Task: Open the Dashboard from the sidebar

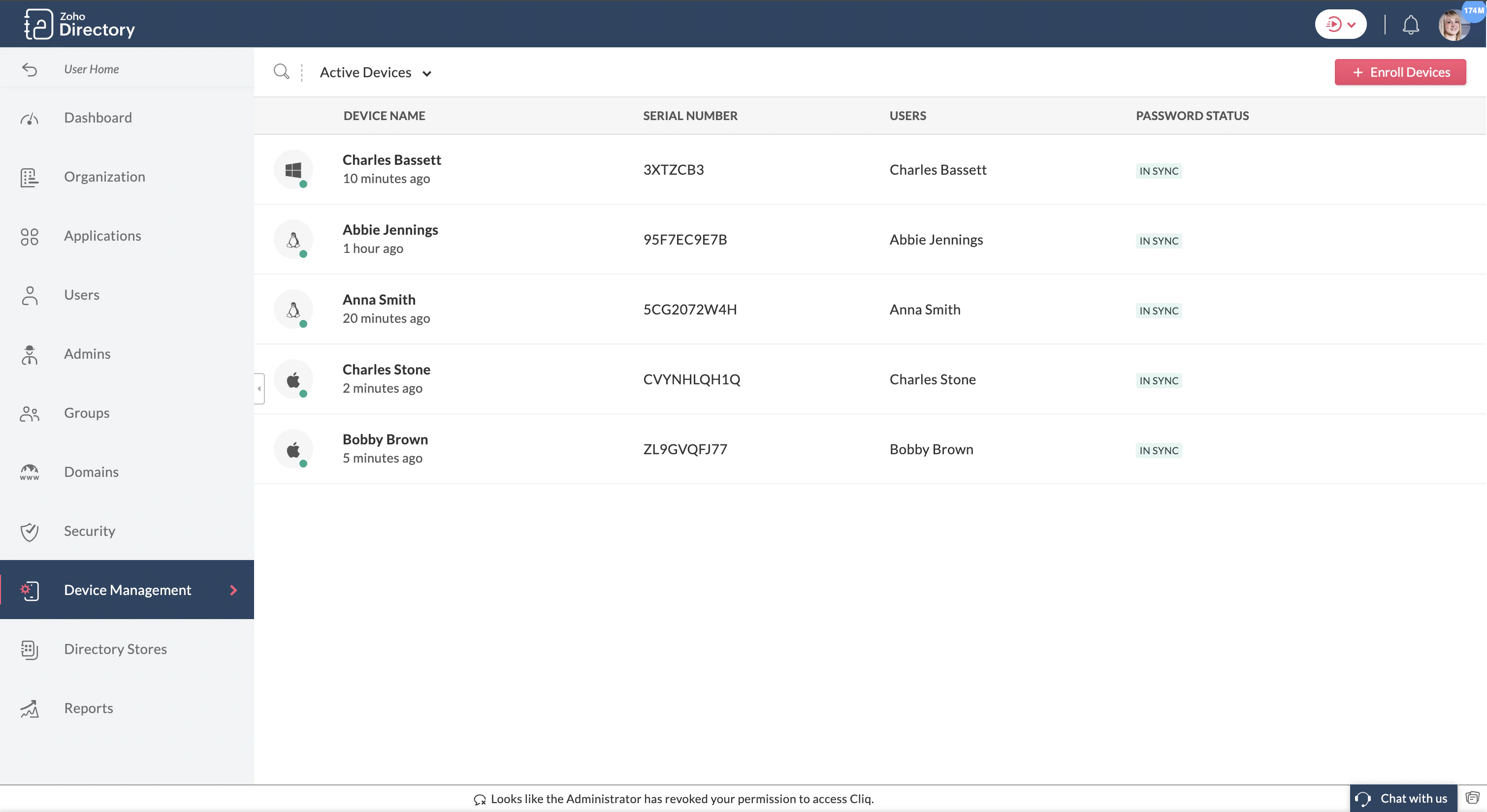Action: 98,117
